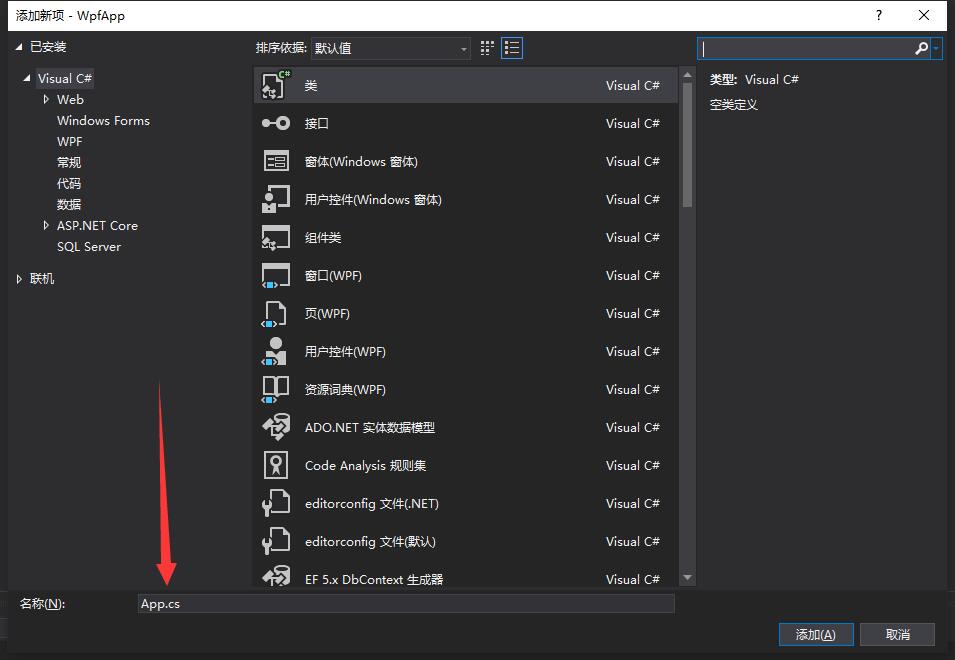The image size is (955, 660).
Task: Expand the ASP.NET Core node arrow
Action: (x=46, y=225)
